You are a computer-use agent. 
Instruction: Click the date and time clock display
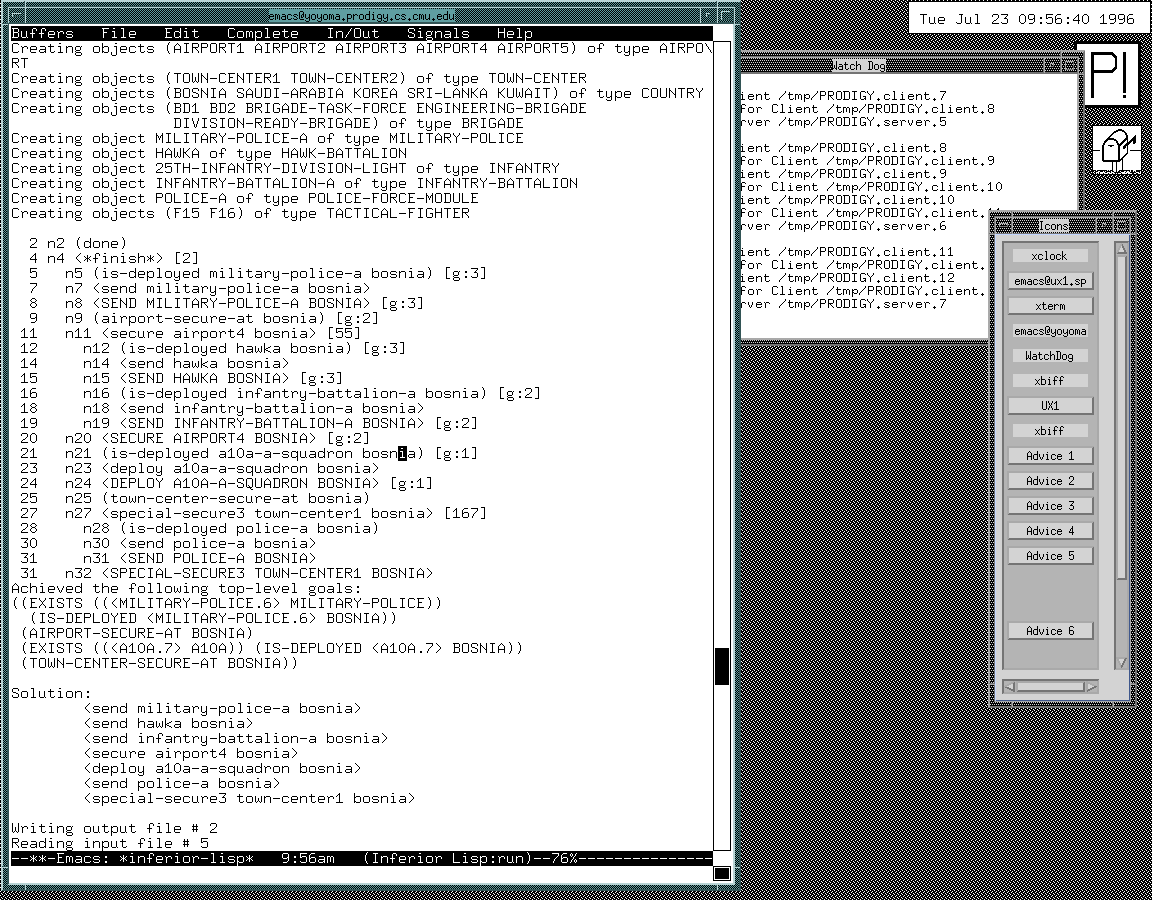click(1027, 19)
